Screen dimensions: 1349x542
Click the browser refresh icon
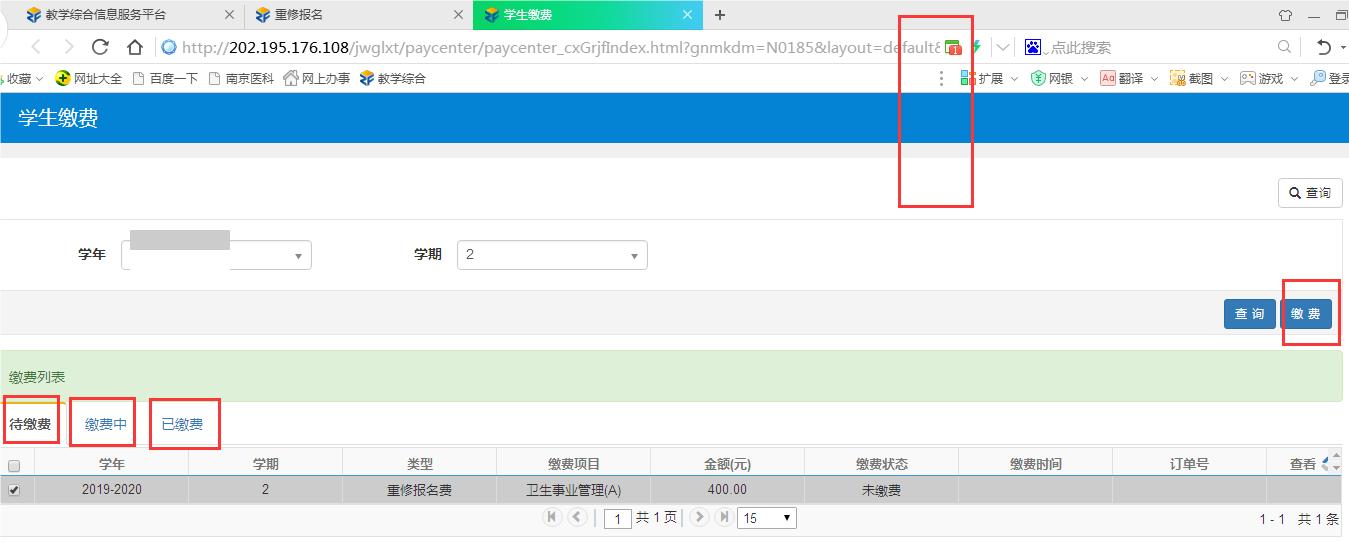[100, 47]
